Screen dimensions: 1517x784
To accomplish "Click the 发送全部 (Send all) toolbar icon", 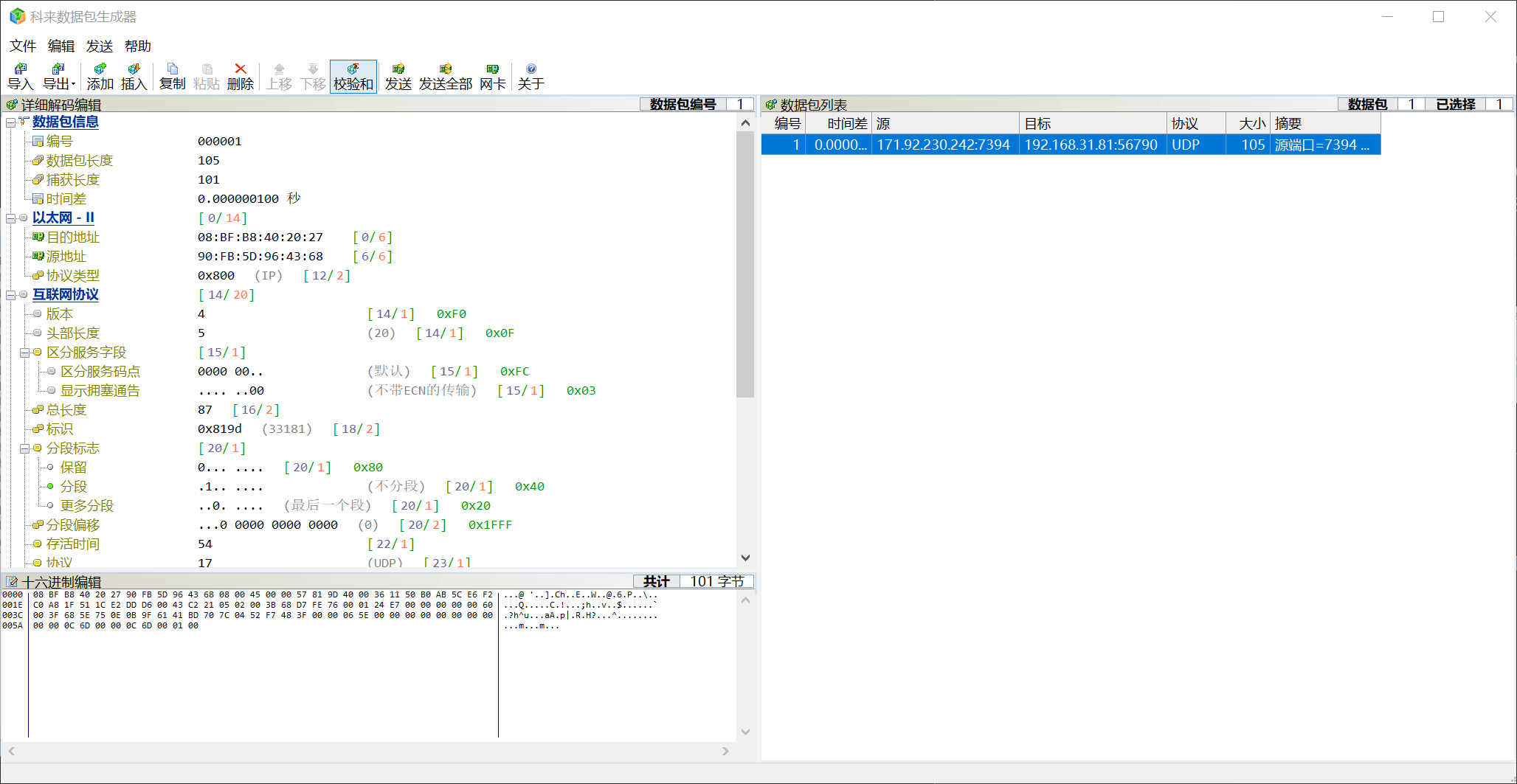I will point(446,77).
